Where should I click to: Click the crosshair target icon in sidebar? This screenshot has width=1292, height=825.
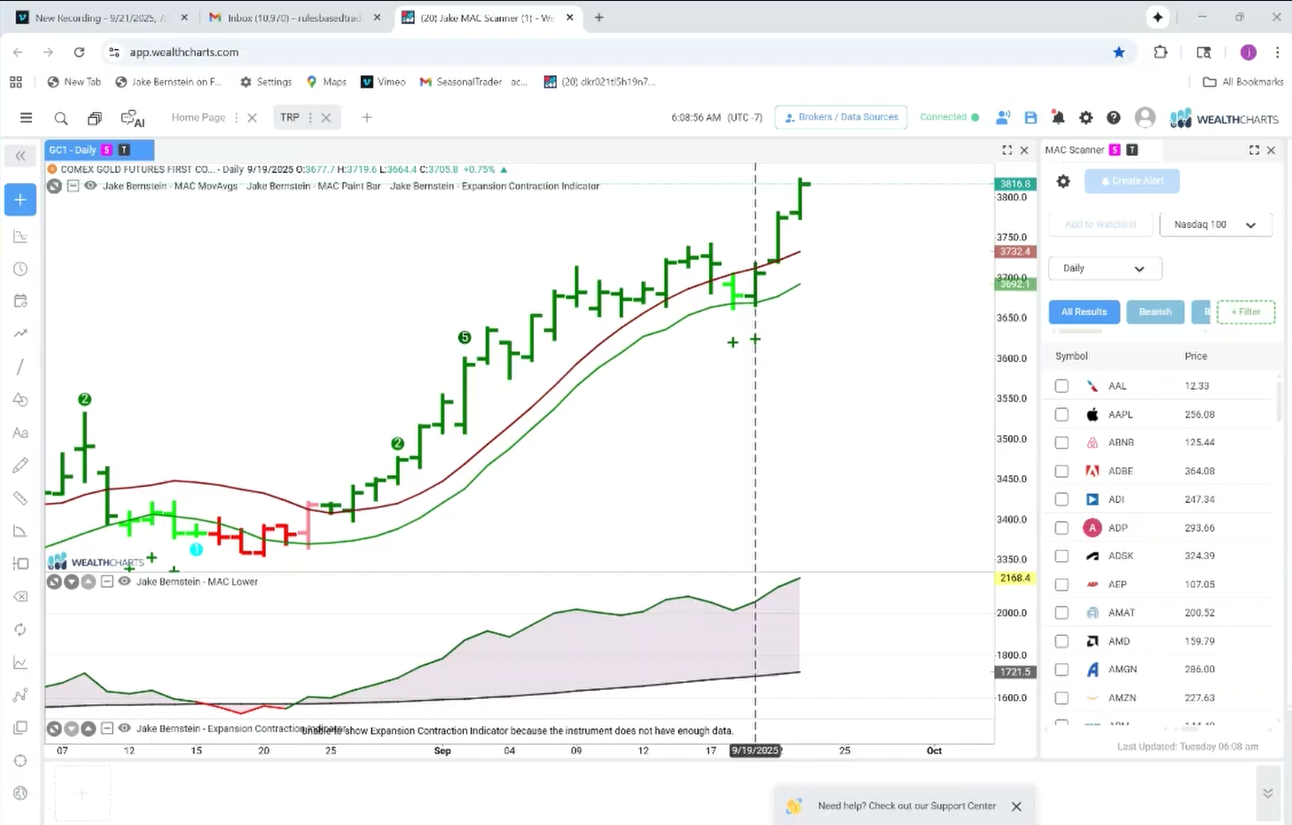click(x=20, y=761)
